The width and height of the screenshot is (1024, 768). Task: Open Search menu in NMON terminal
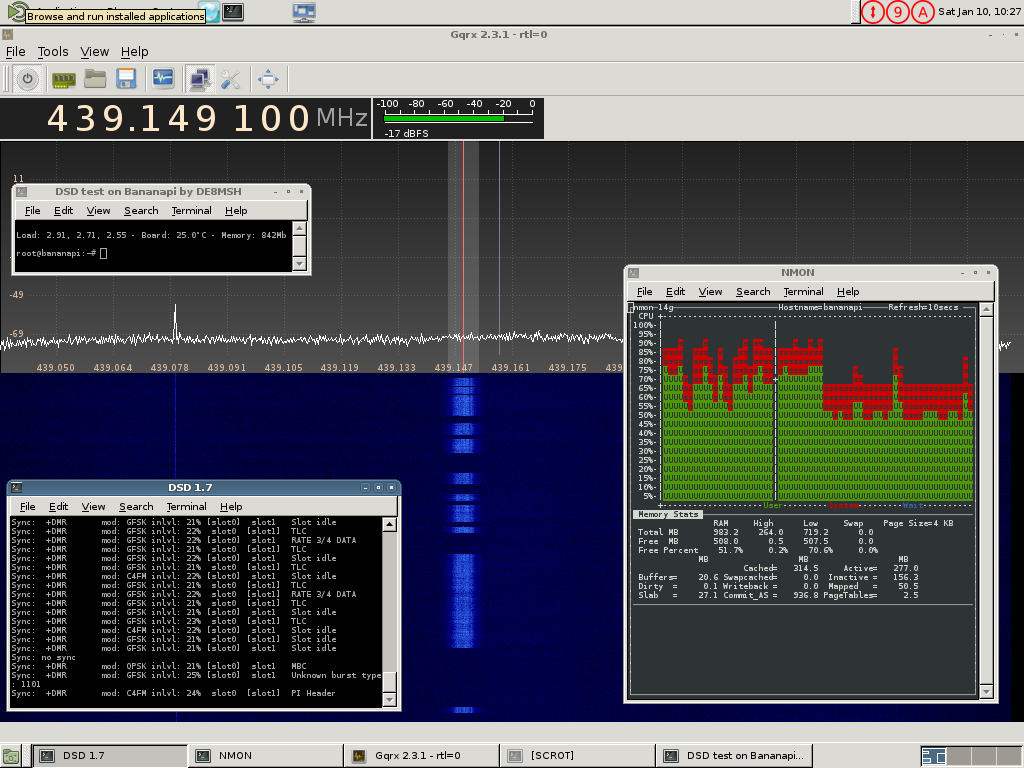(753, 292)
